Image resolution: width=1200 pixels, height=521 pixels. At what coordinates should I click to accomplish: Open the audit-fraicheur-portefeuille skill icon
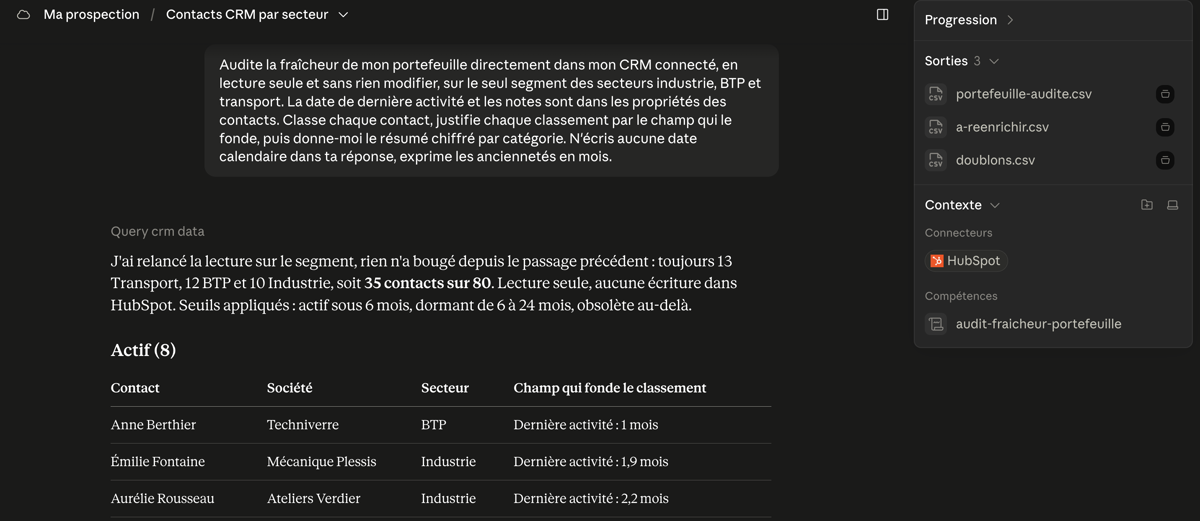point(935,324)
